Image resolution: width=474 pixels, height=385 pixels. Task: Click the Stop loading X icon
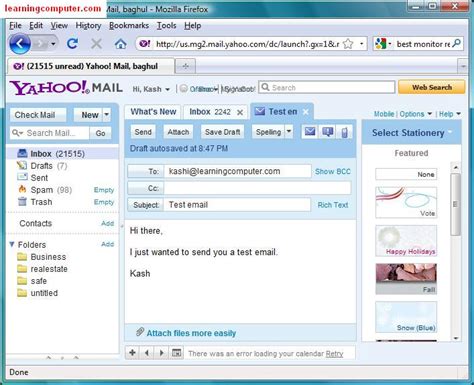click(x=96, y=44)
